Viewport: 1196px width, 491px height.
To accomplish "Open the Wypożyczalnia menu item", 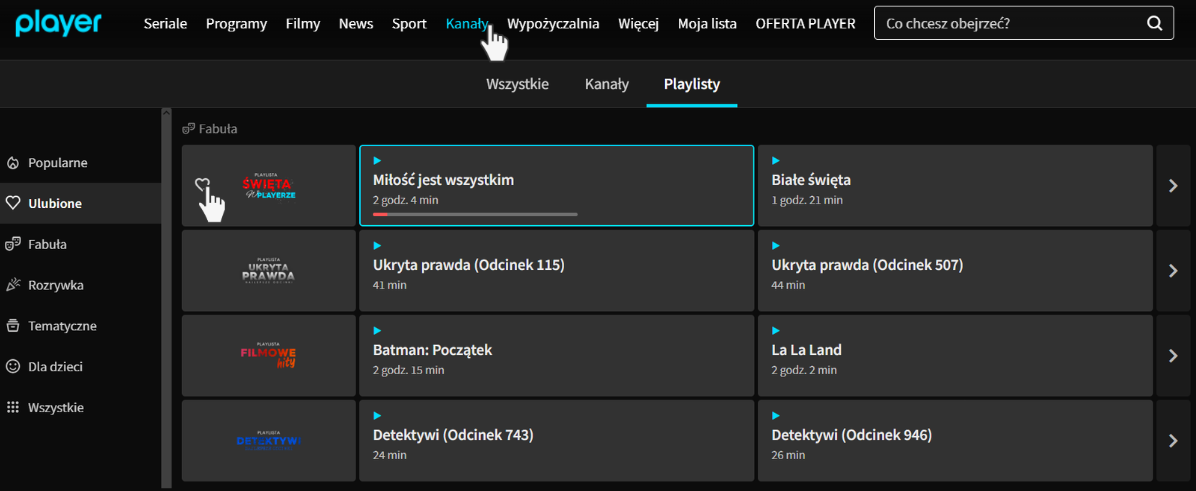I will (x=553, y=24).
